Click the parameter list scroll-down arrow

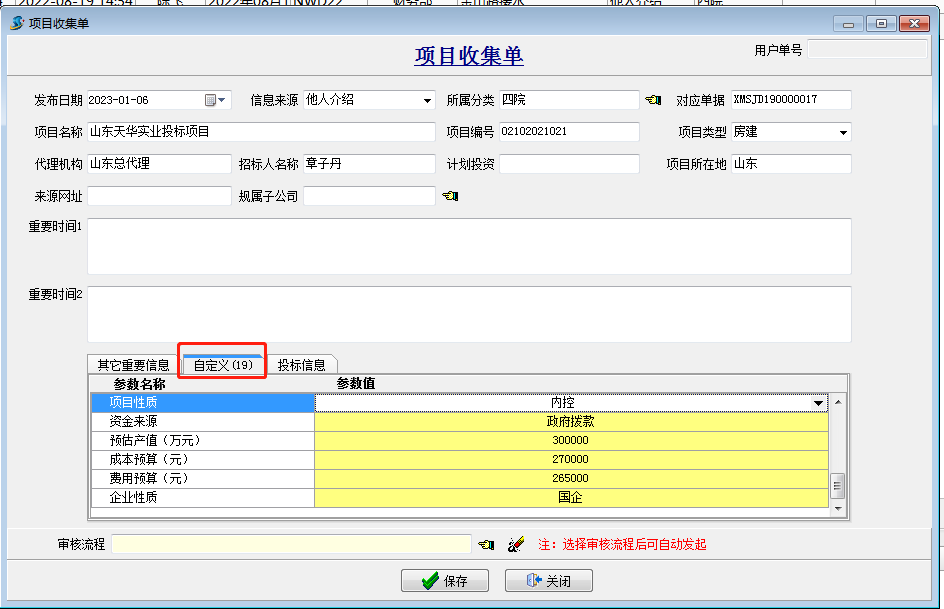(x=838, y=509)
